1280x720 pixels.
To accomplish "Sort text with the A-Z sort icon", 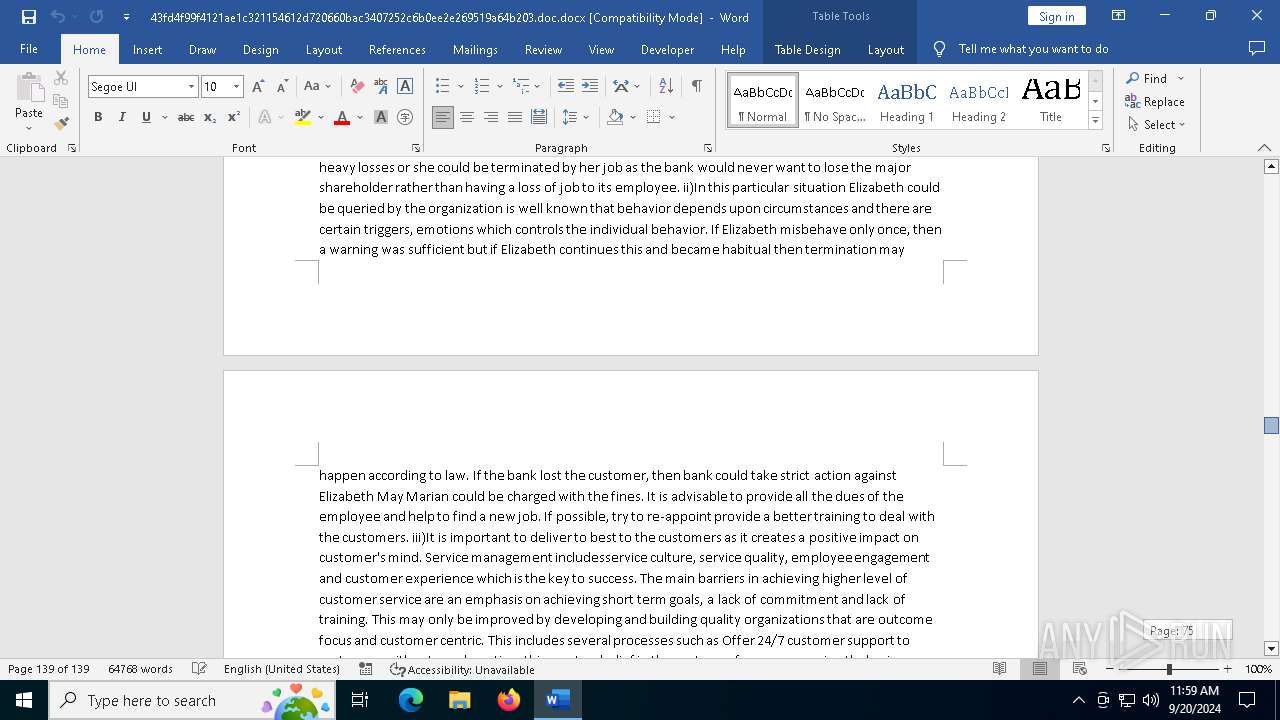I will [x=667, y=87].
